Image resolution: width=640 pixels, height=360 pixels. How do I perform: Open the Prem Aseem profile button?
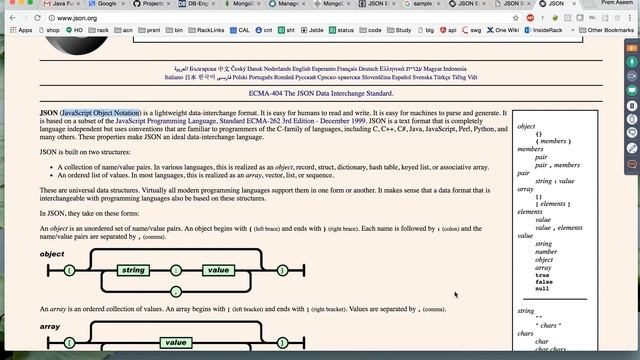616,3
